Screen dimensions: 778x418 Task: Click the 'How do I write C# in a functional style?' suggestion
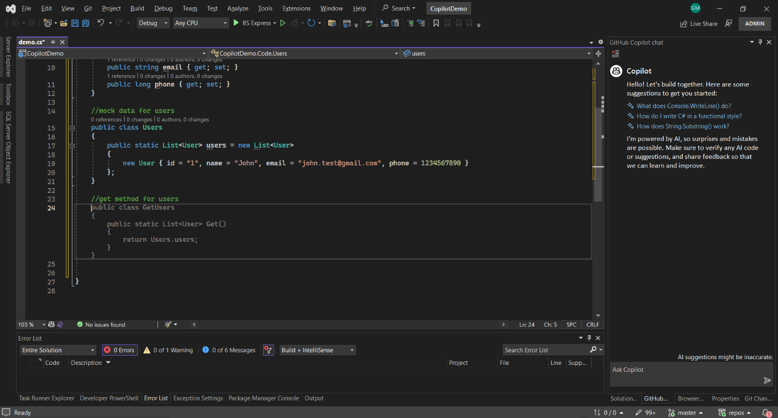pos(689,116)
